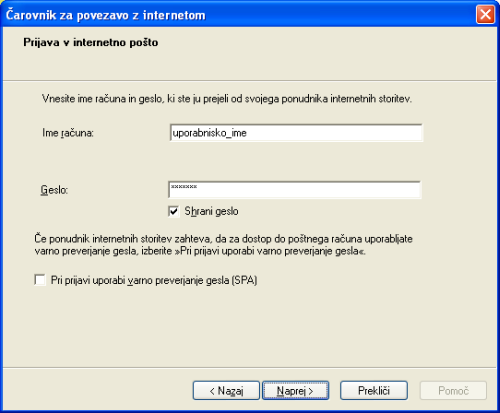
Task: Go back with the Nazaj button
Action: [226, 390]
